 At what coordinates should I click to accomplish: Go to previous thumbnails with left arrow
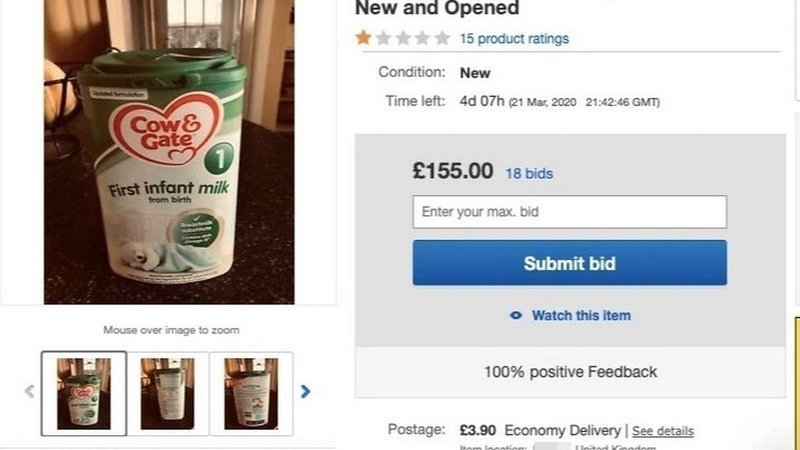[x=29, y=392]
